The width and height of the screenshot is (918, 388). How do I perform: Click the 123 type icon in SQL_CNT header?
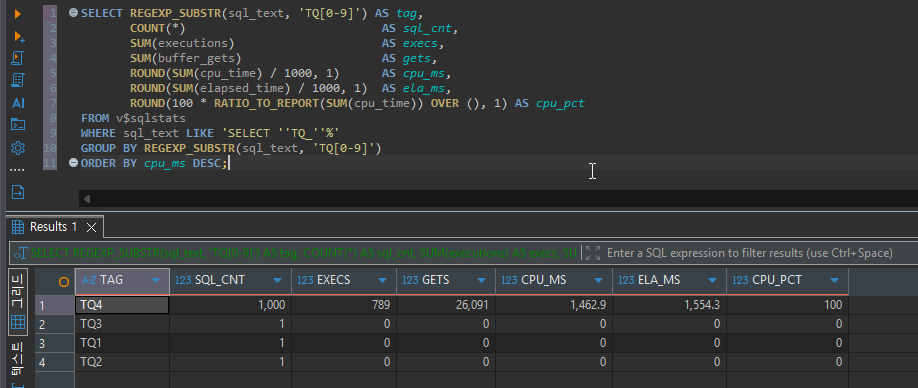[183, 280]
